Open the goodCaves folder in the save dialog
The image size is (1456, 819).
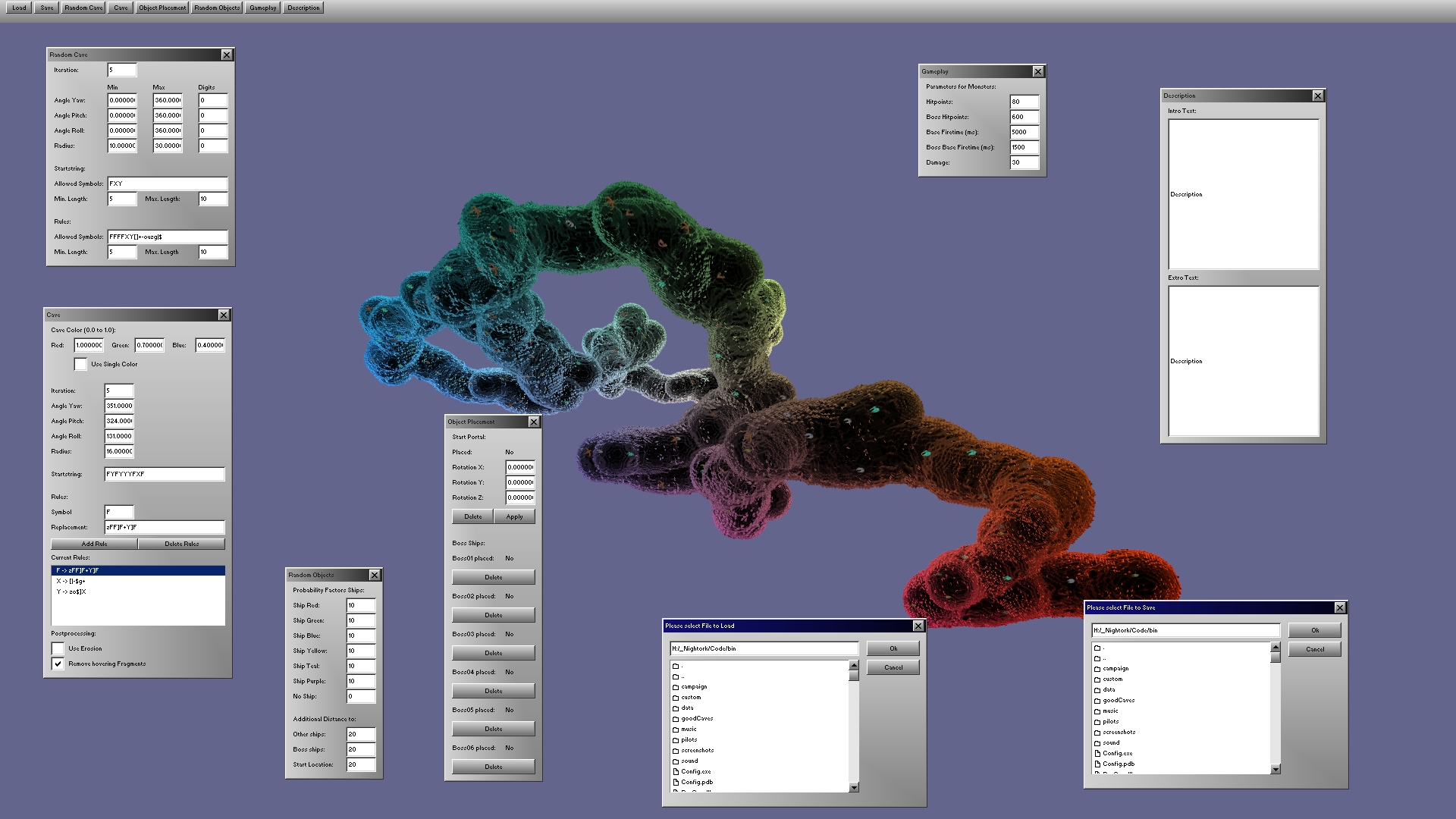click(x=1117, y=700)
